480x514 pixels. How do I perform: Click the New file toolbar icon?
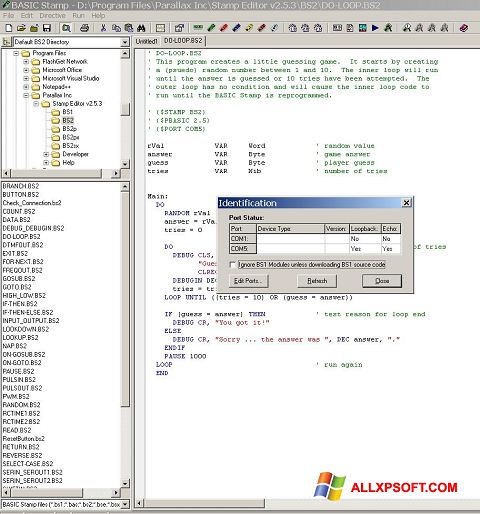tap(9, 28)
